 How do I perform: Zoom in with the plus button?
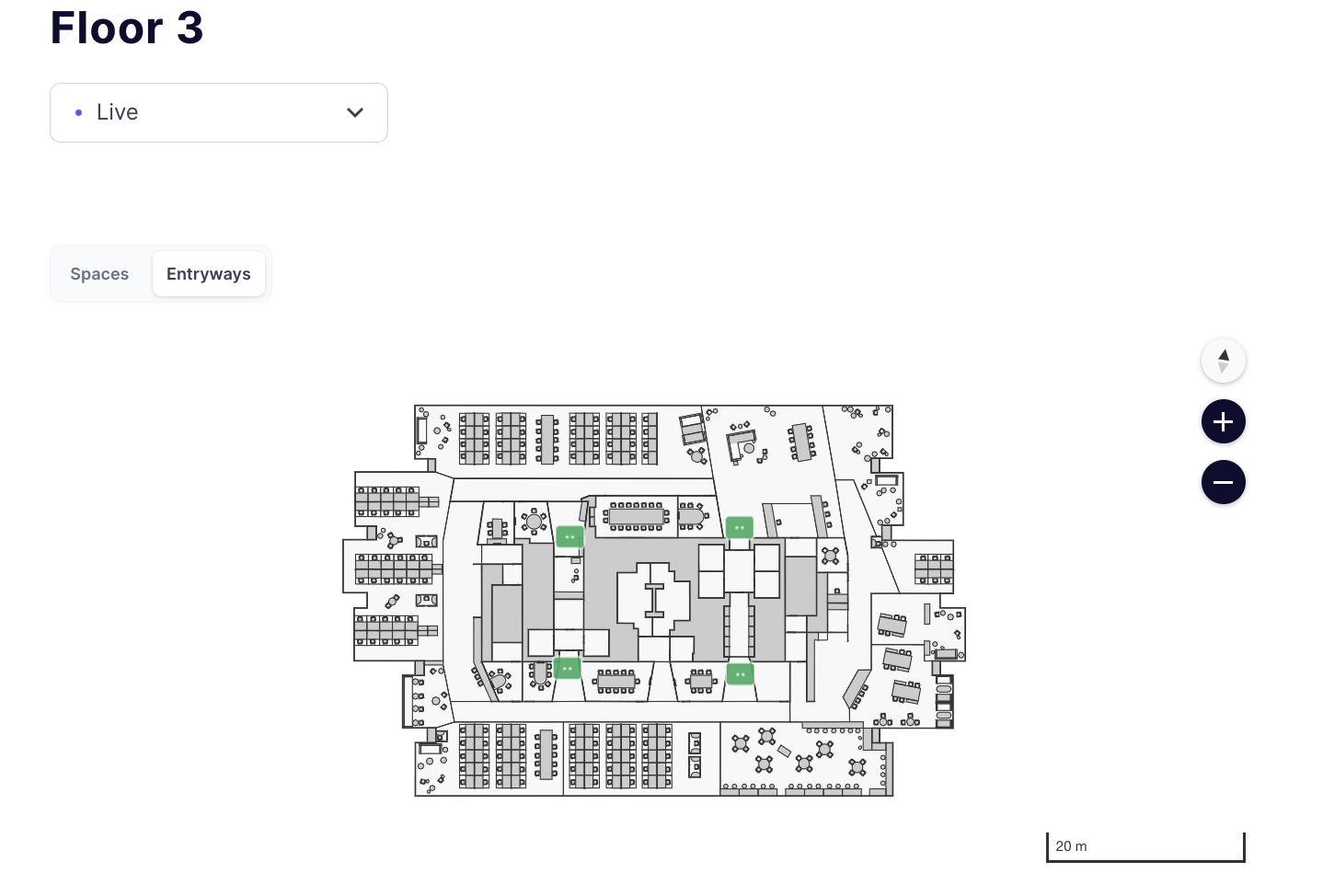(x=1224, y=422)
